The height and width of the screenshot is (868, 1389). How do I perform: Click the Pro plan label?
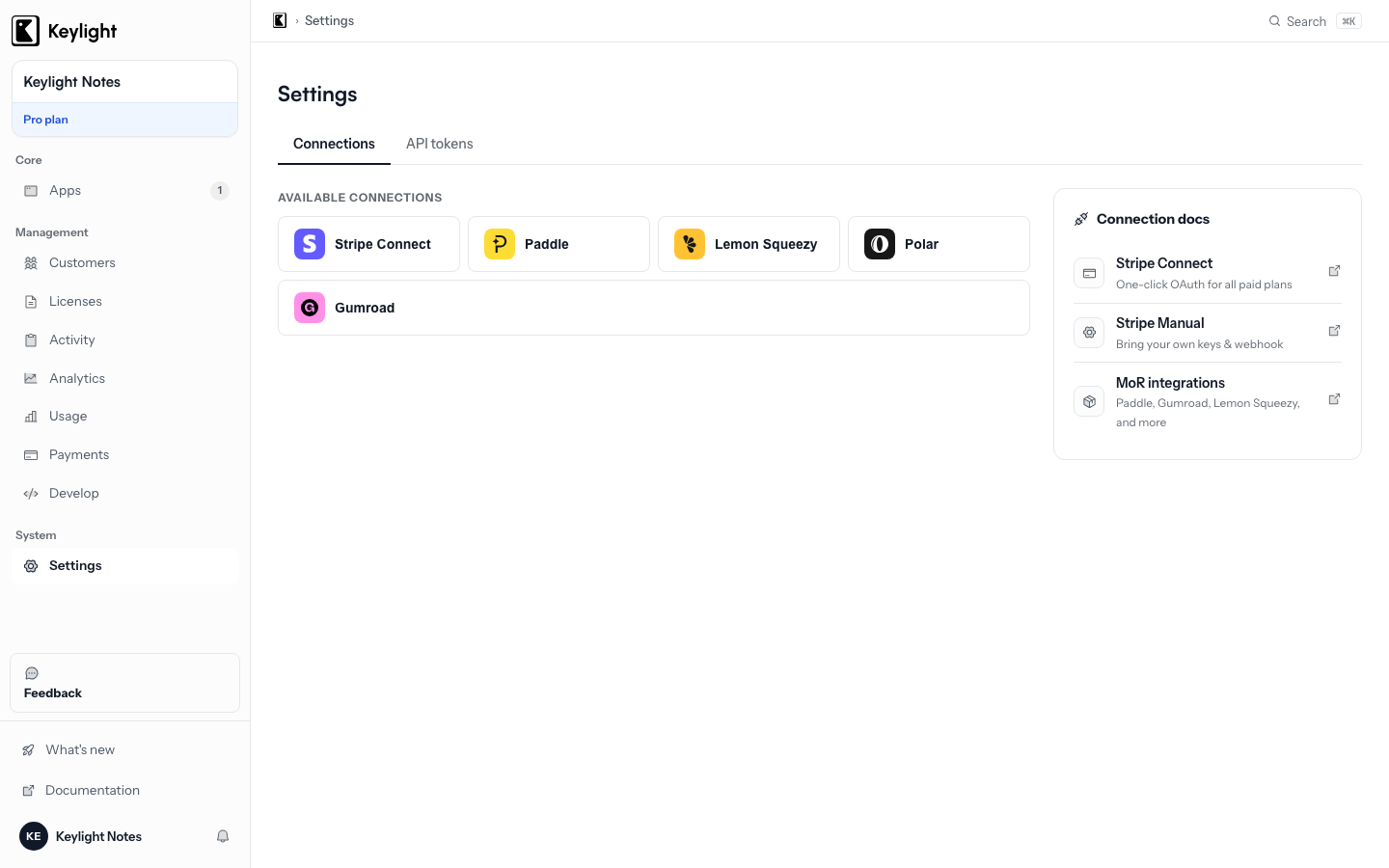(45, 120)
